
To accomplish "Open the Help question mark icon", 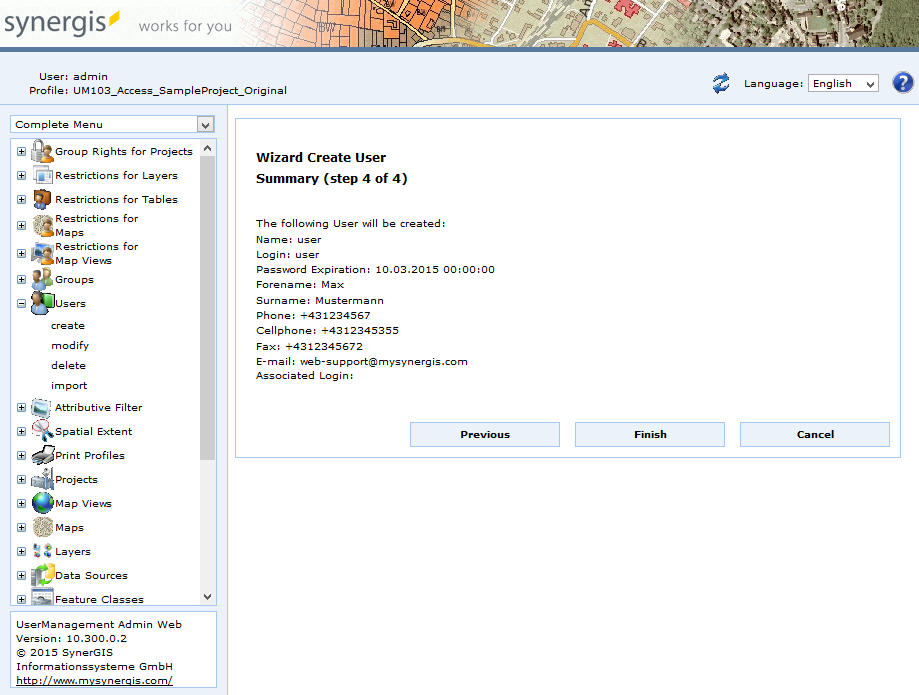I will [902, 82].
